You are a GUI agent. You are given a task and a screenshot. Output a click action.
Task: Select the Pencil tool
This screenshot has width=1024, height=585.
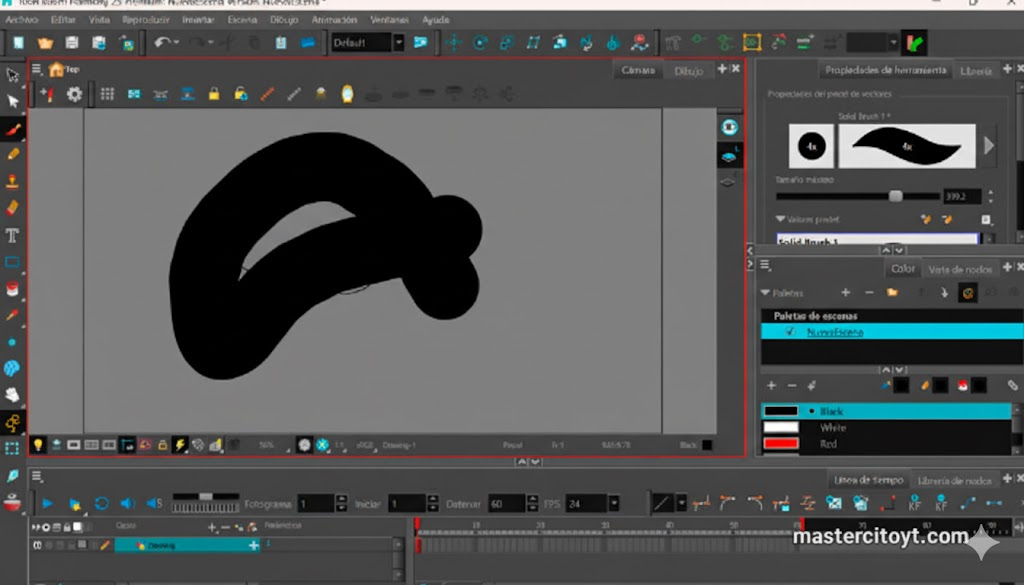point(13,155)
